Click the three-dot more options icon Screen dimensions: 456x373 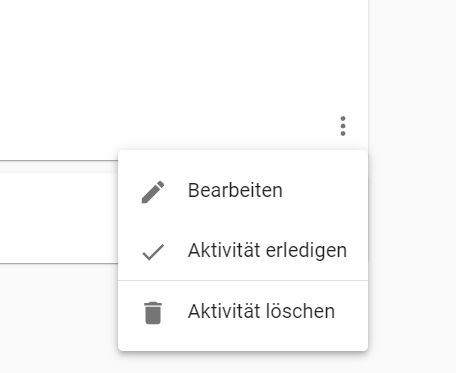(343, 126)
